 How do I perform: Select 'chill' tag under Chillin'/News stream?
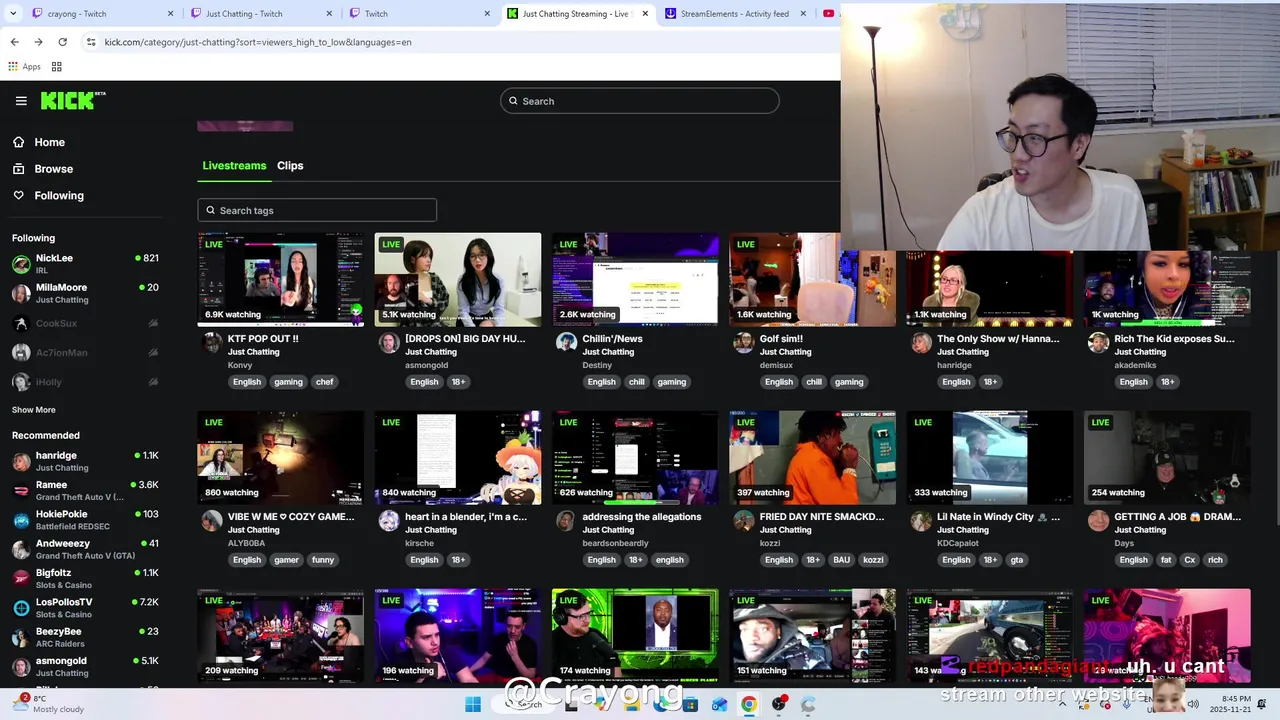636,382
